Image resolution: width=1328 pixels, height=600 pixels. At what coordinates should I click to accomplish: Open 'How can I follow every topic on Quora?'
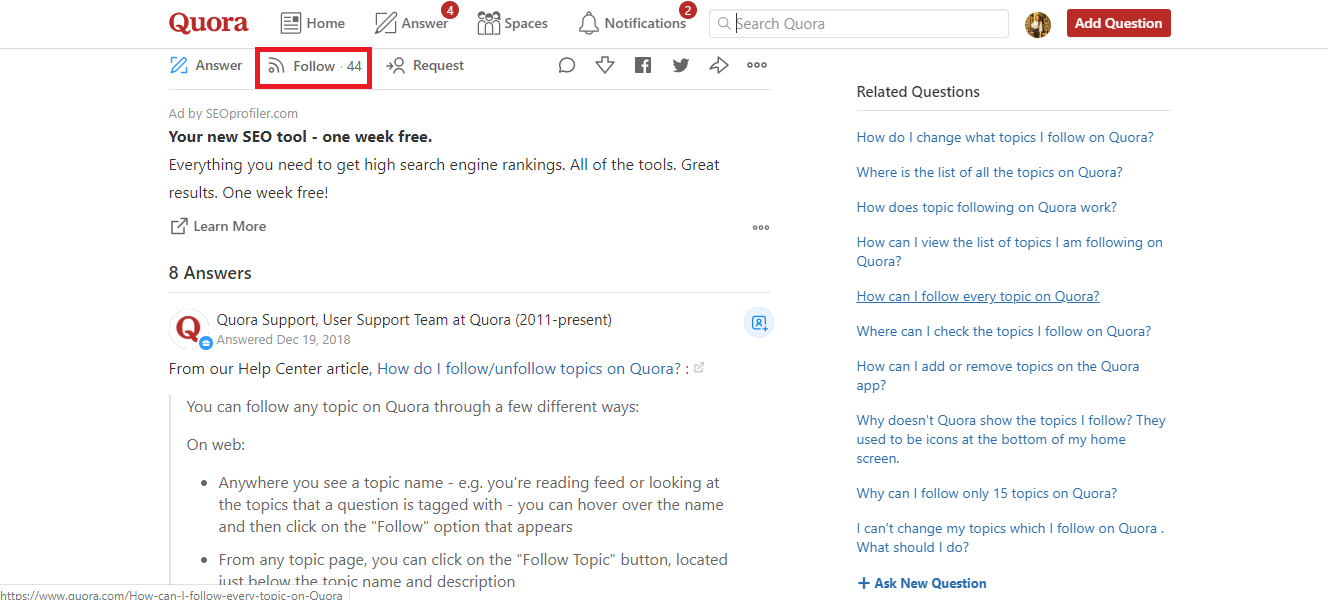(978, 296)
